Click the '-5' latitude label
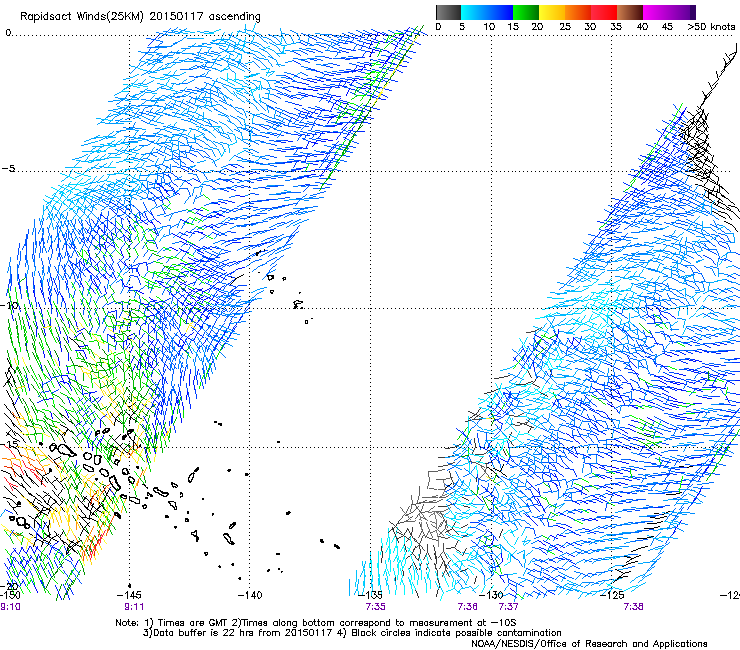This screenshot has height=650, width=740. pos(8,169)
